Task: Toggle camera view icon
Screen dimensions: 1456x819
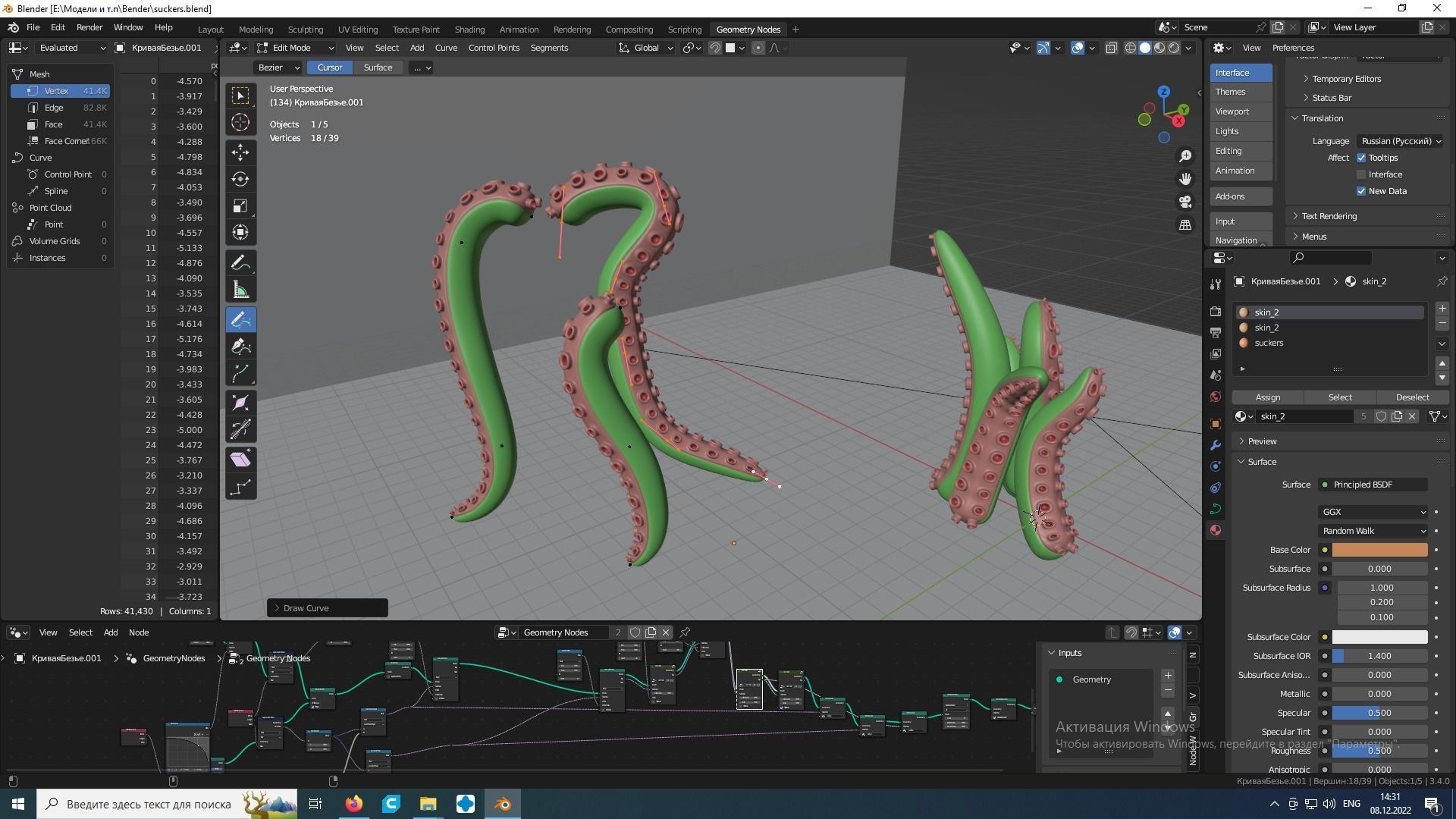Action: (x=1185, y=202)
